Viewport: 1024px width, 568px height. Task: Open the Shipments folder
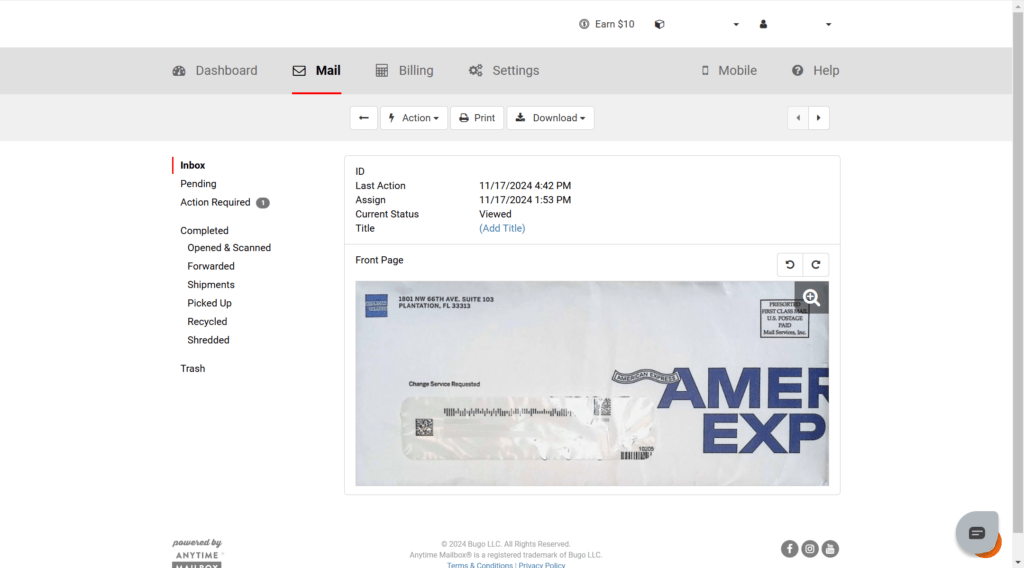pyautogui.click(x=211, y=285)
